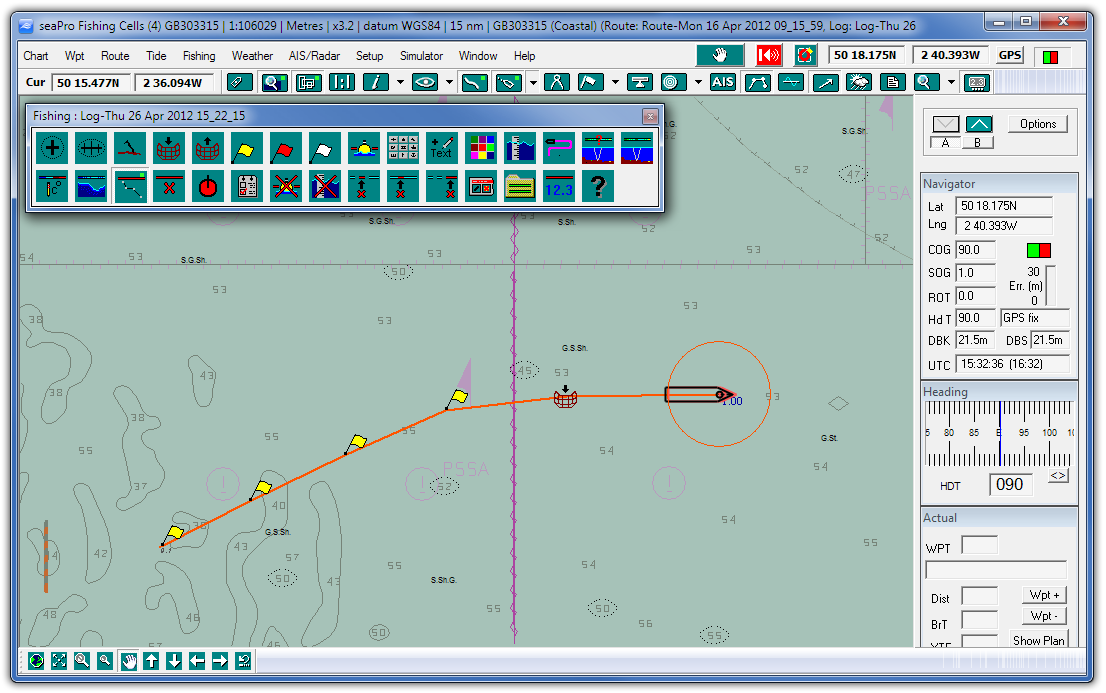Click the chart info 'i' icon

[376, 83]
